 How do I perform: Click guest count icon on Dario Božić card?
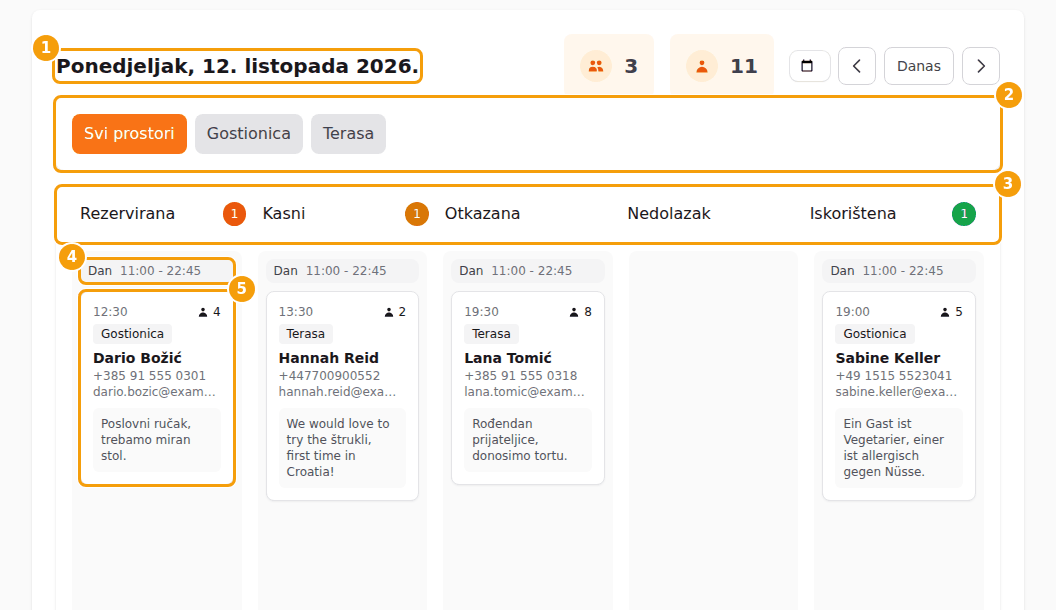pyautogui.click(x=203, y=312)
